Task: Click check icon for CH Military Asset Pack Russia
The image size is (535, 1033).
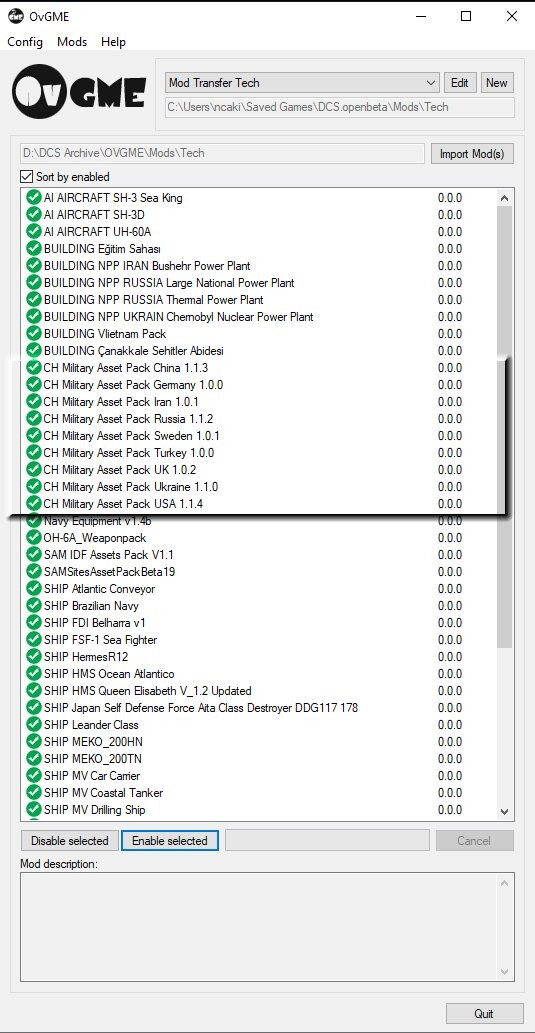Action: [x=33, y=419]
